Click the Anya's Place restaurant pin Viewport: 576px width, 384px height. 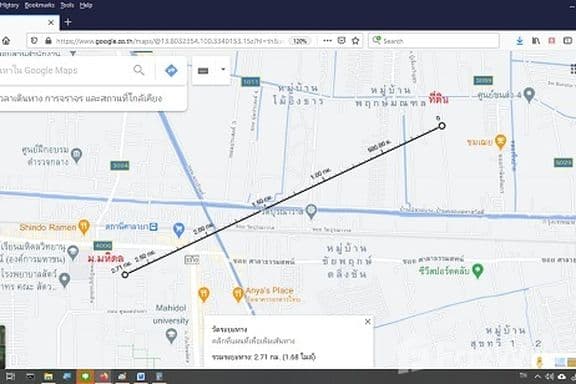[x=238, y=294]
